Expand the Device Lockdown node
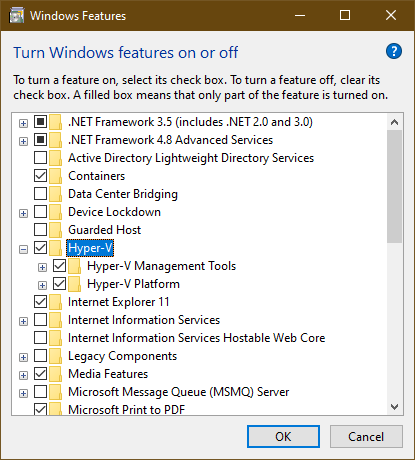Image resolution: width=415 pixels, height=460 pixels. coord(23,213)
